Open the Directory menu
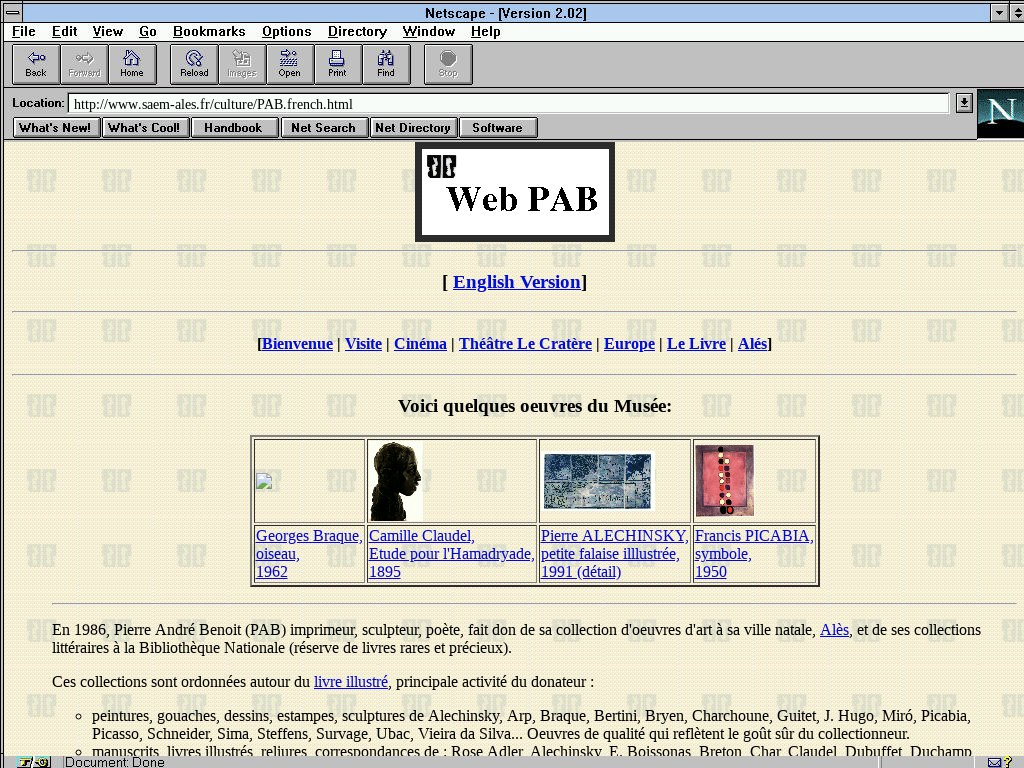The width and height of the screenshot is (1024, 768). pos(357,32)
